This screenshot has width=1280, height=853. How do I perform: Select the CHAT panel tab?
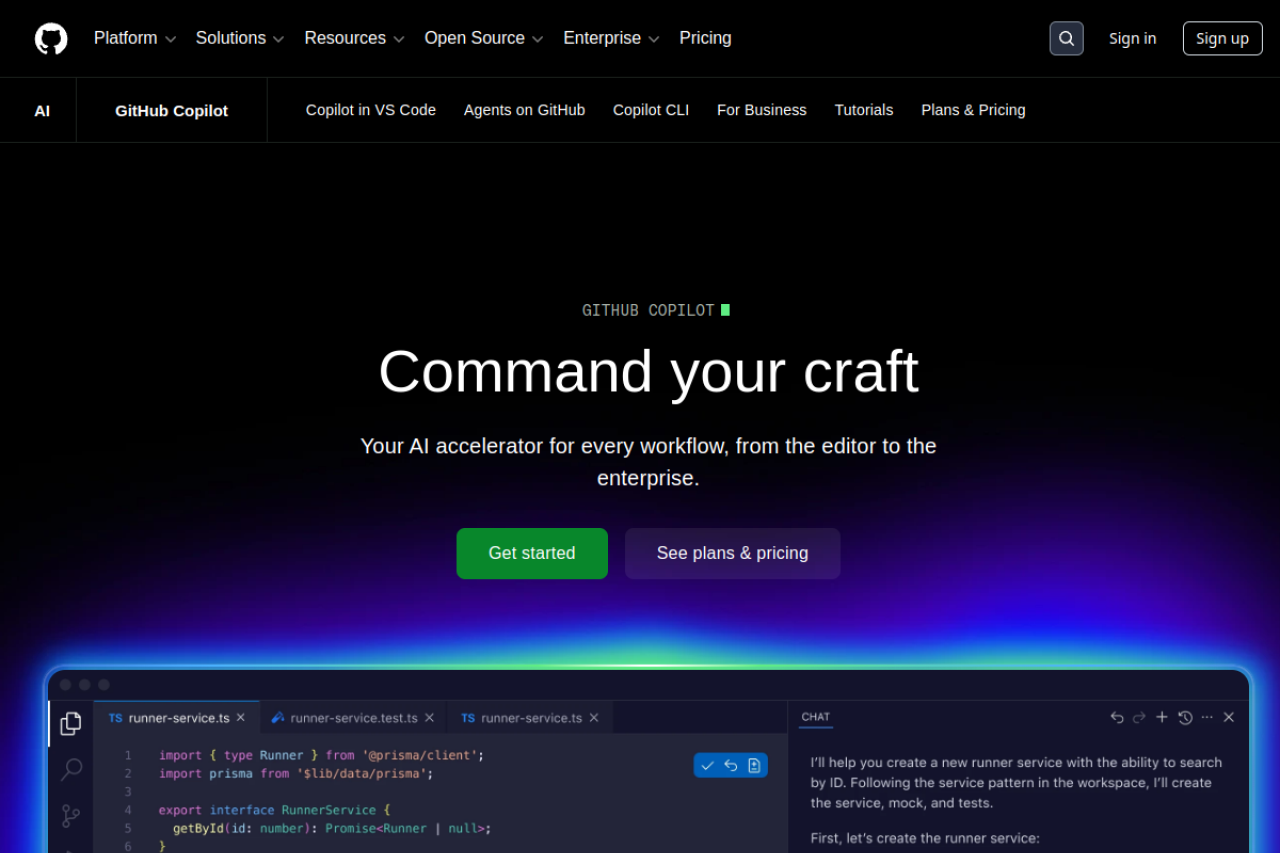tap(816, 717)
